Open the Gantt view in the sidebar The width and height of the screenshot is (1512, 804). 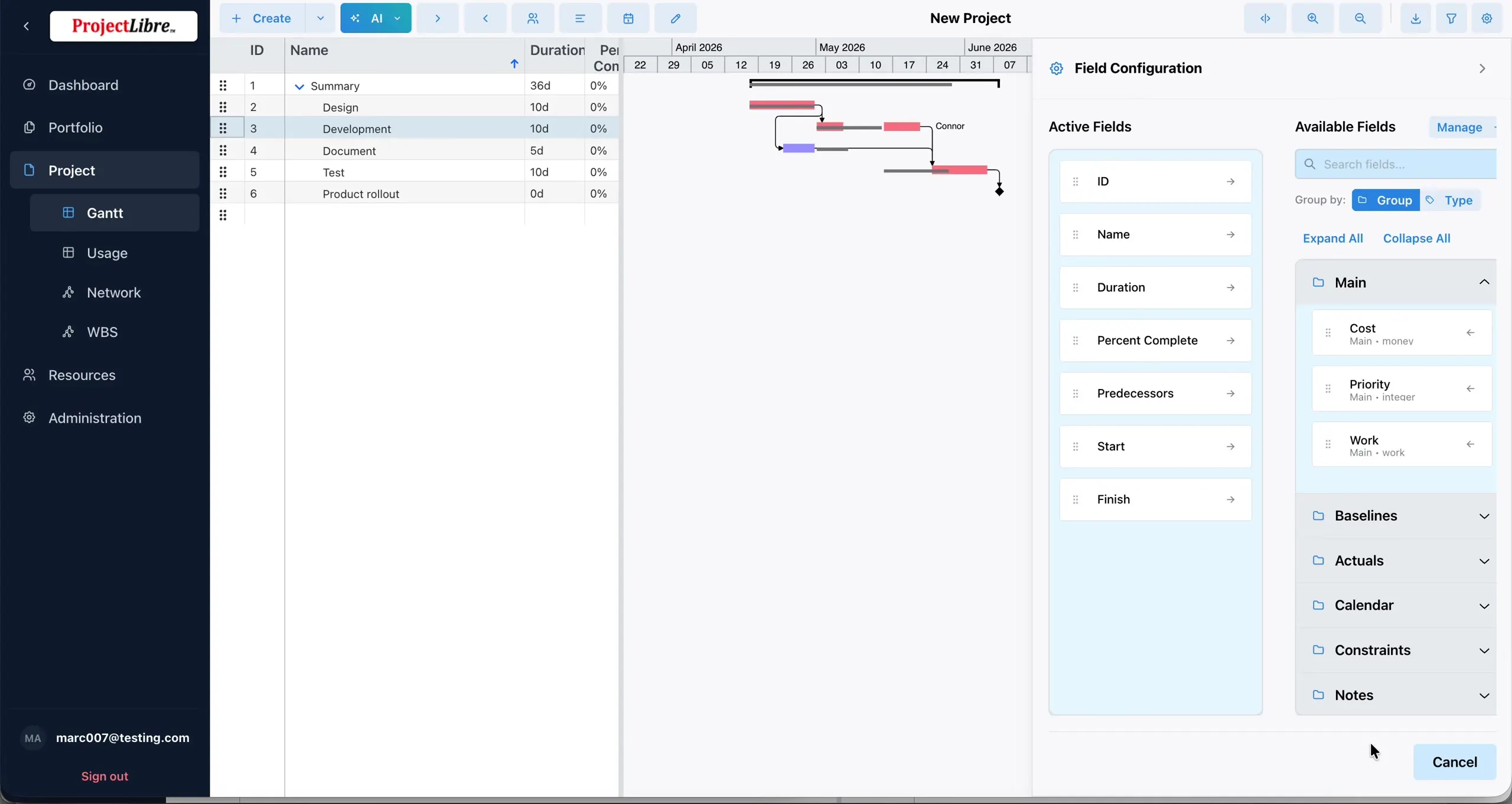pos(115,213)
